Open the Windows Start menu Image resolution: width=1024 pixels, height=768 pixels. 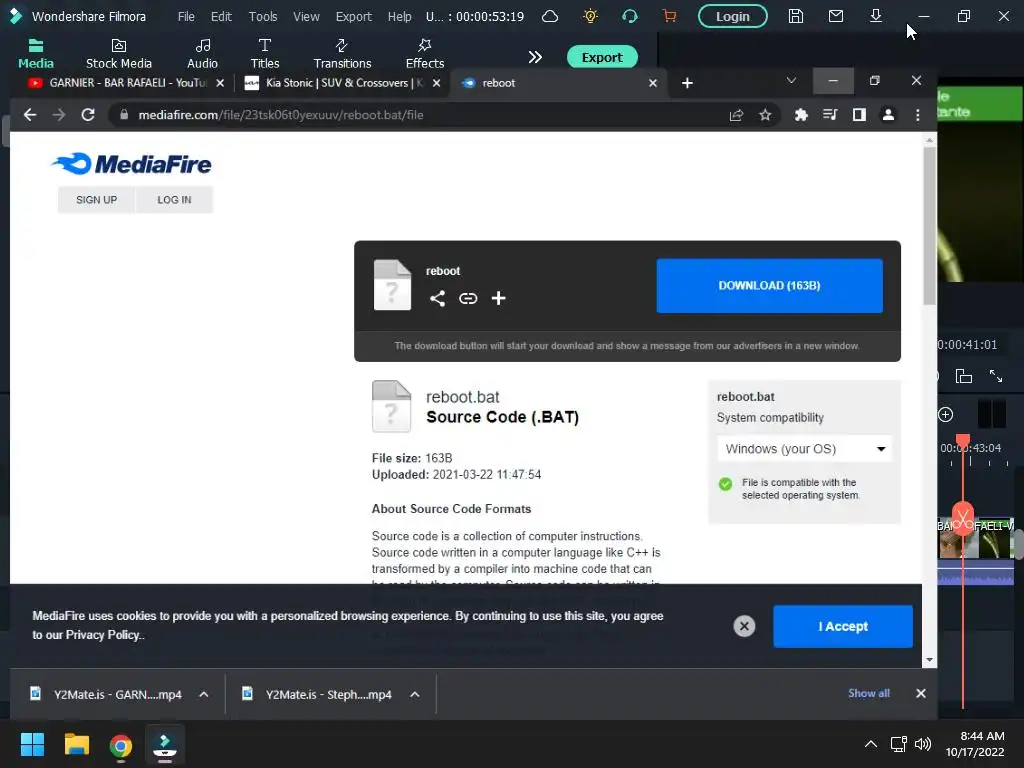pyautogui.click(x=33, y=744)
